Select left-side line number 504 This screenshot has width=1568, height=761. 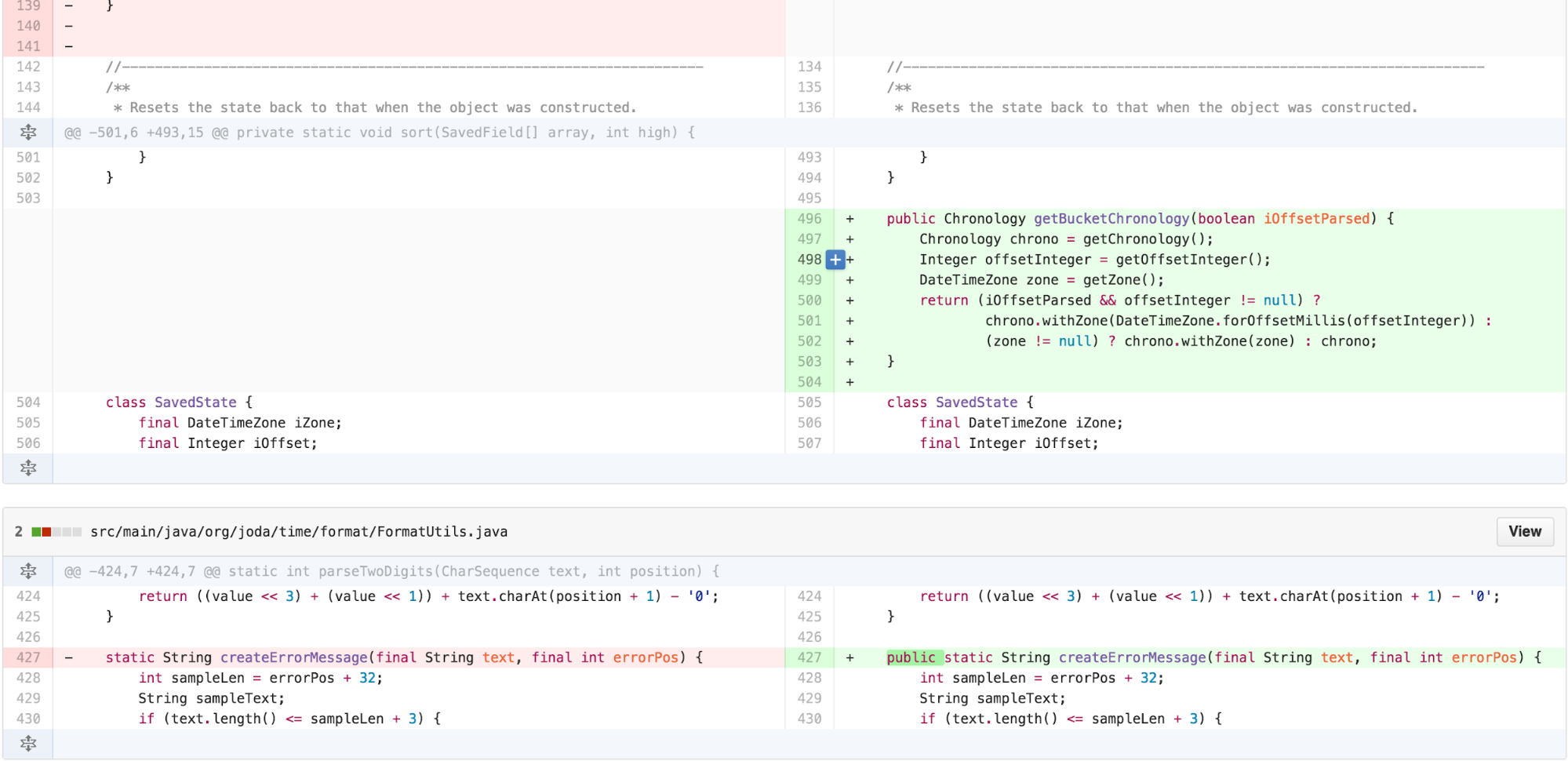click(28, 402)
